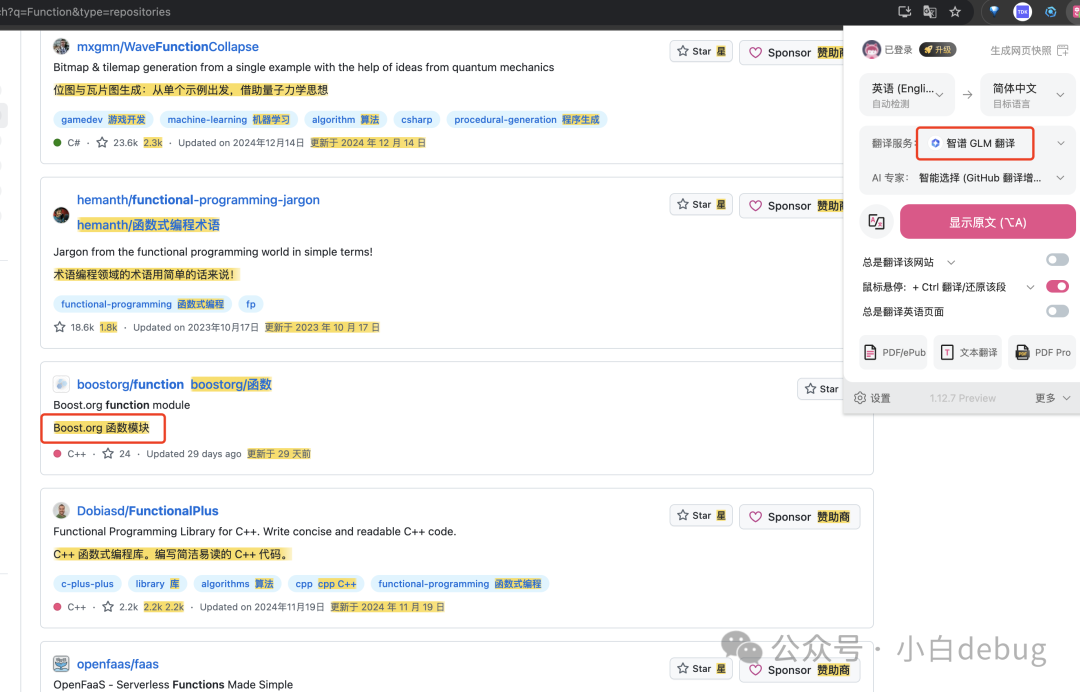The image size is (1080, 692).
Task: Enable the 总是翻译英语页面 toggle
Action: coord(1057,311)
